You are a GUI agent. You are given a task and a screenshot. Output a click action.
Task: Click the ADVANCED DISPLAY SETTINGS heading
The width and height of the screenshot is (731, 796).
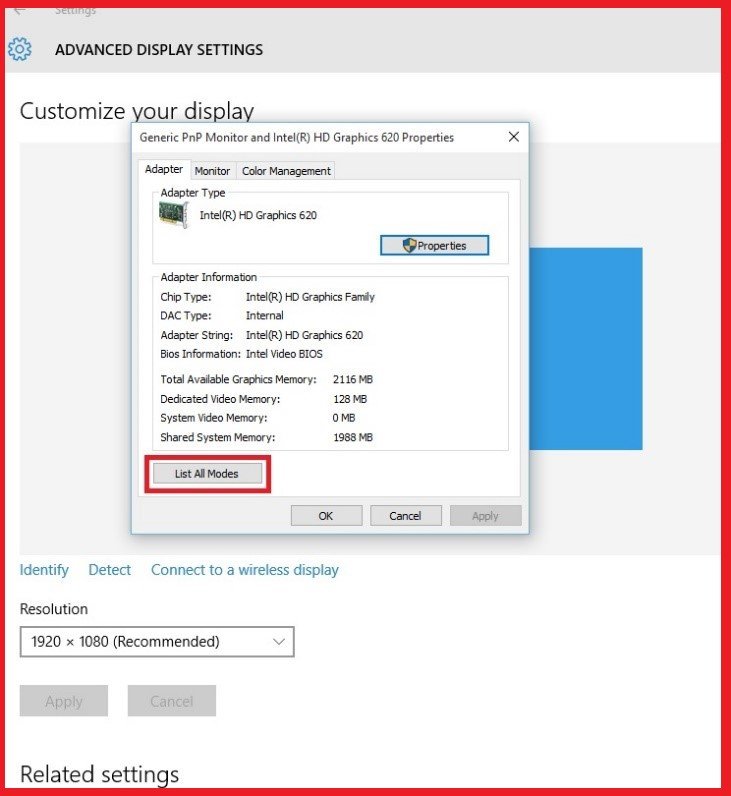coord(159,50)
